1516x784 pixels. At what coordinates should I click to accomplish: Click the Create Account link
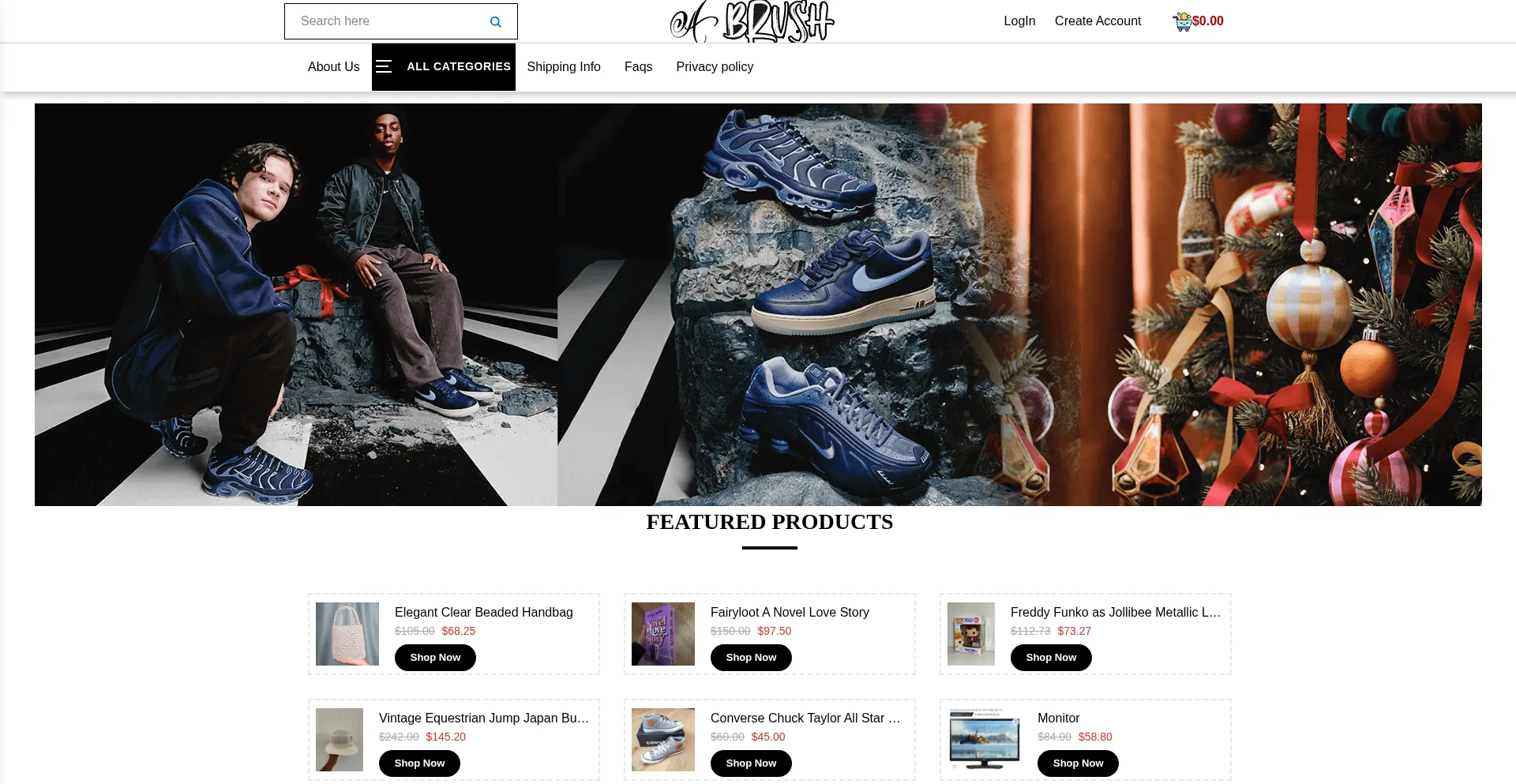click(1098, 21)
